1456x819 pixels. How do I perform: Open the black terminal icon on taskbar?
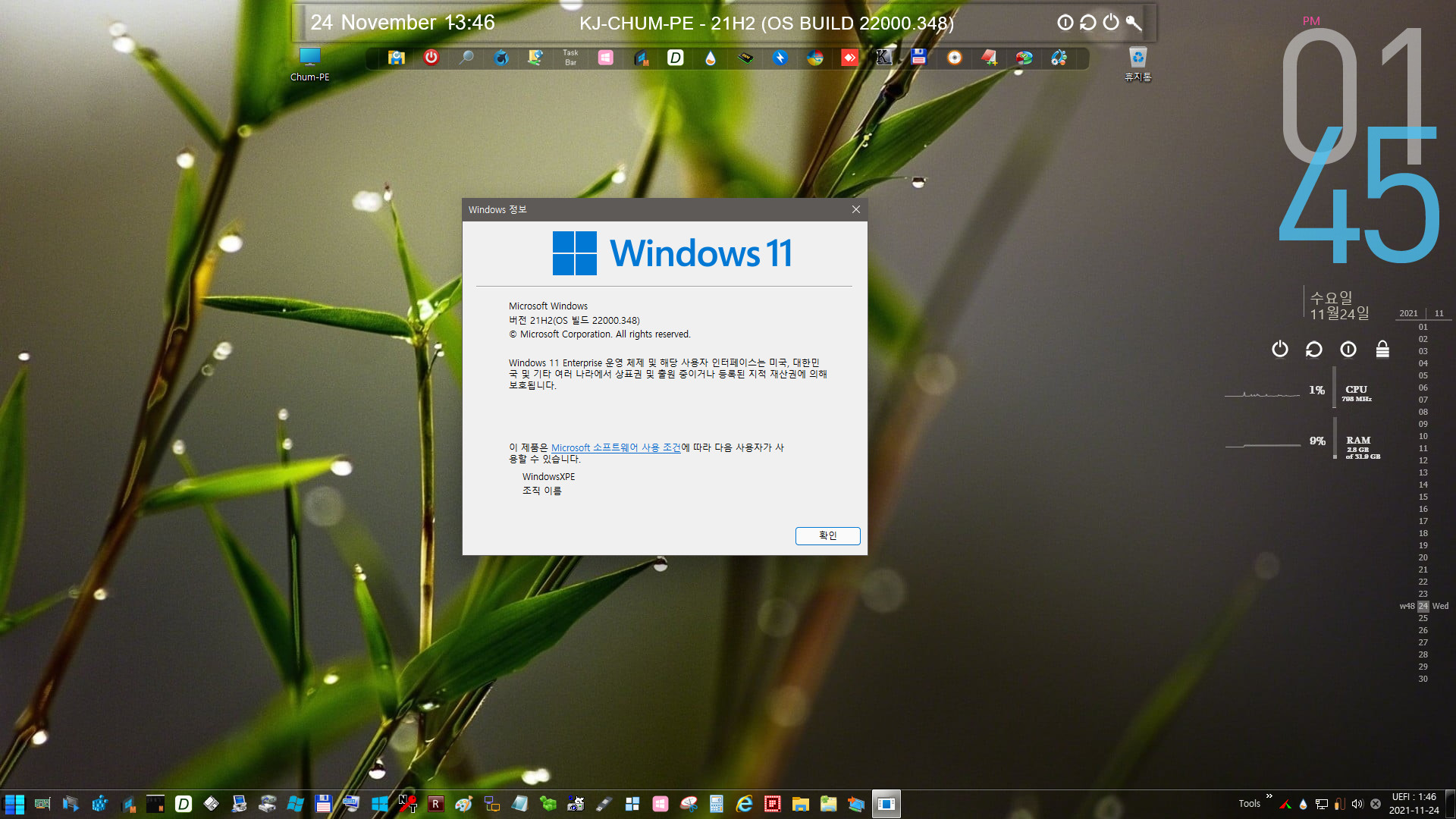click(x=155, y=804)
